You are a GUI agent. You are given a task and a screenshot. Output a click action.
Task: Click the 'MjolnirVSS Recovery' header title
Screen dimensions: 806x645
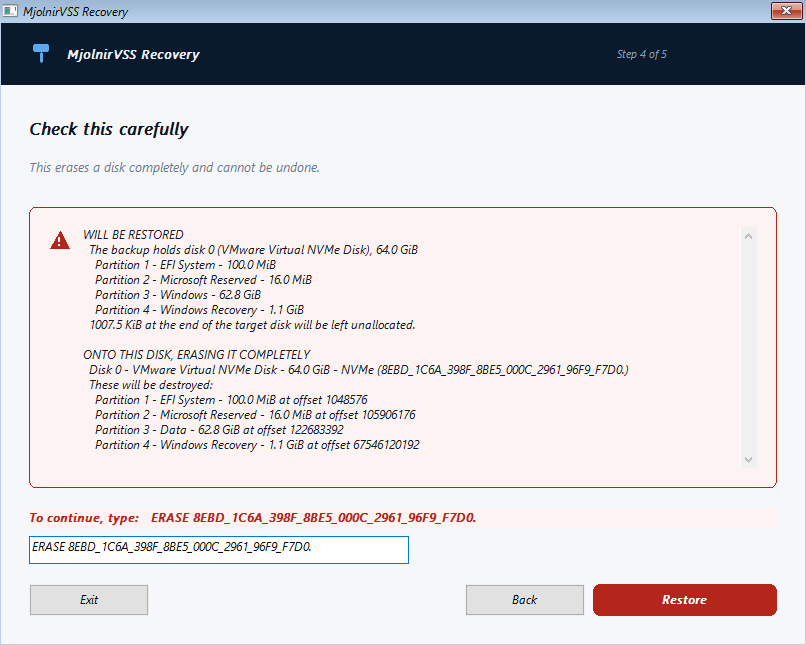tap(133, 54)
